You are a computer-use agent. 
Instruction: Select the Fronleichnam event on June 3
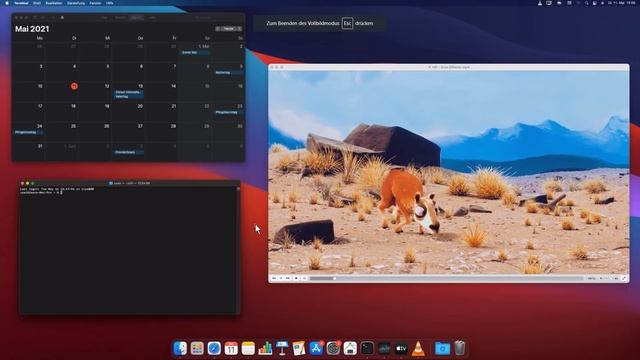[x=129, y=152]
